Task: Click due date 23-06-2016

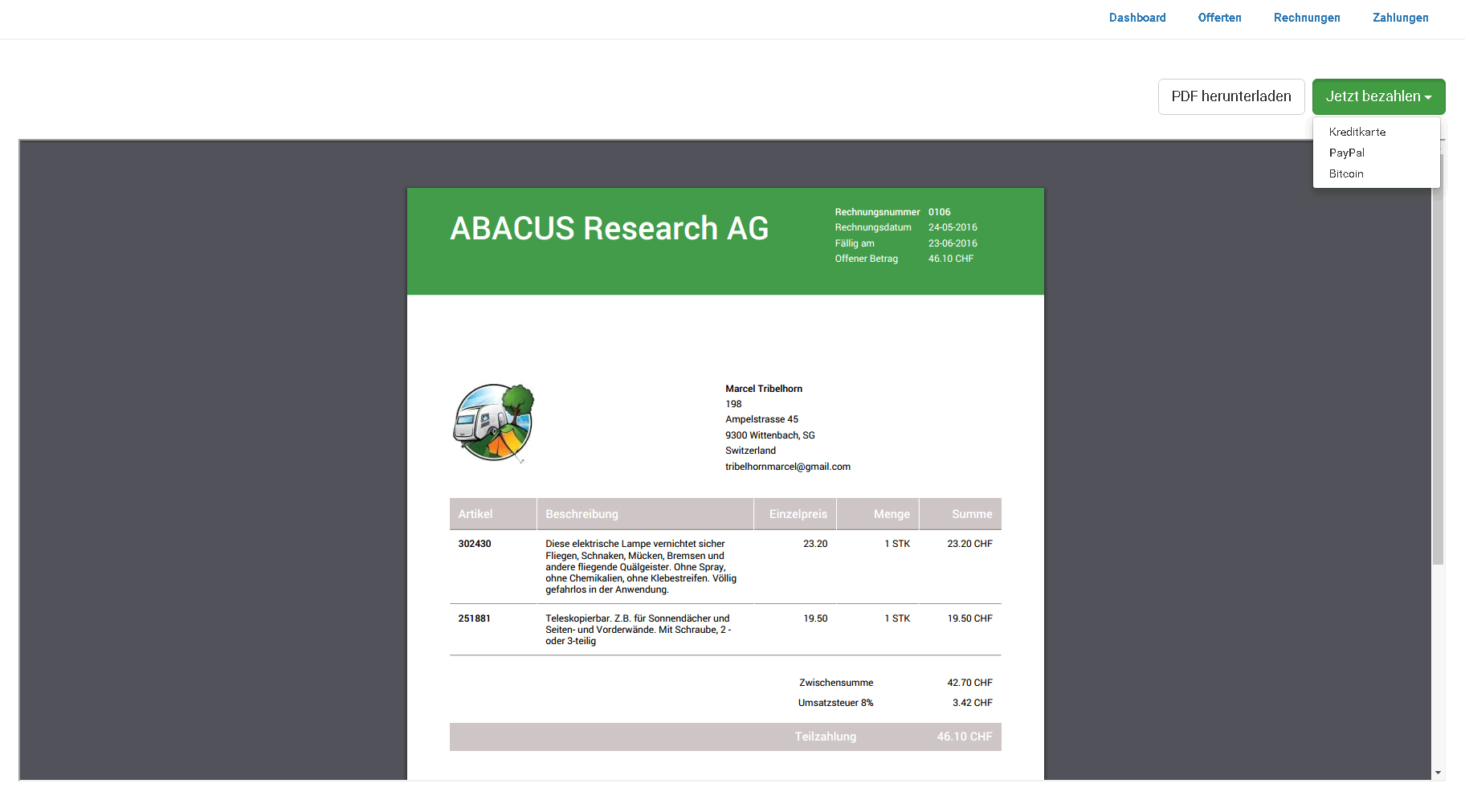Action: [x=953, y=243]
